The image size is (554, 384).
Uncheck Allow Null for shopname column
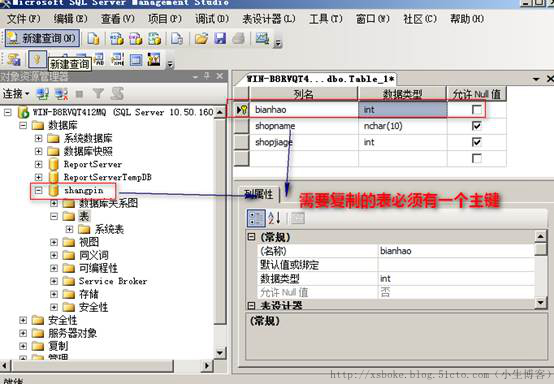point(477,126)
